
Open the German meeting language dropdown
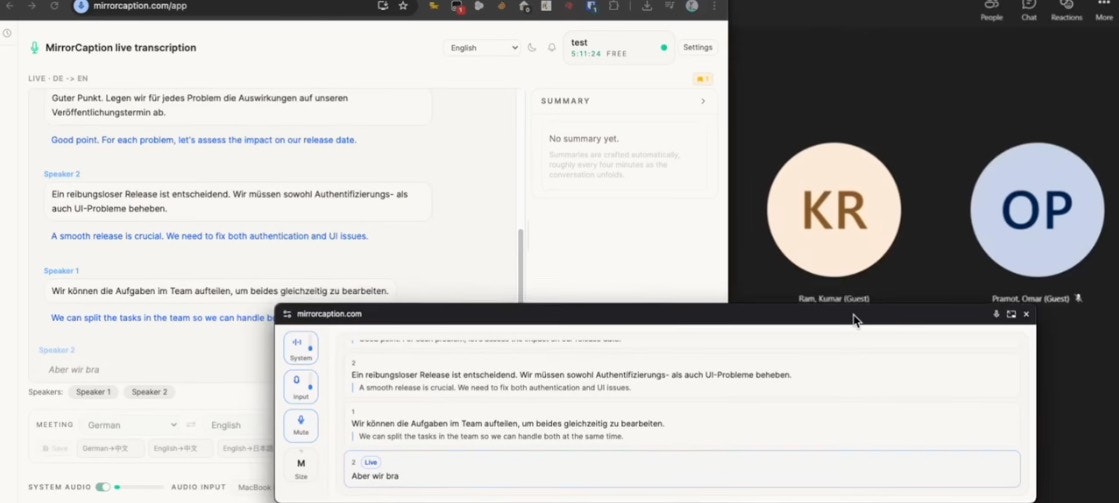(x=130, y=425)
